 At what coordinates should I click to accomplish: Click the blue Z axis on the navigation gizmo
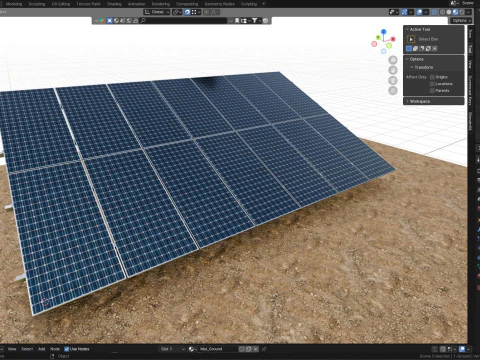tap(384, 31)
